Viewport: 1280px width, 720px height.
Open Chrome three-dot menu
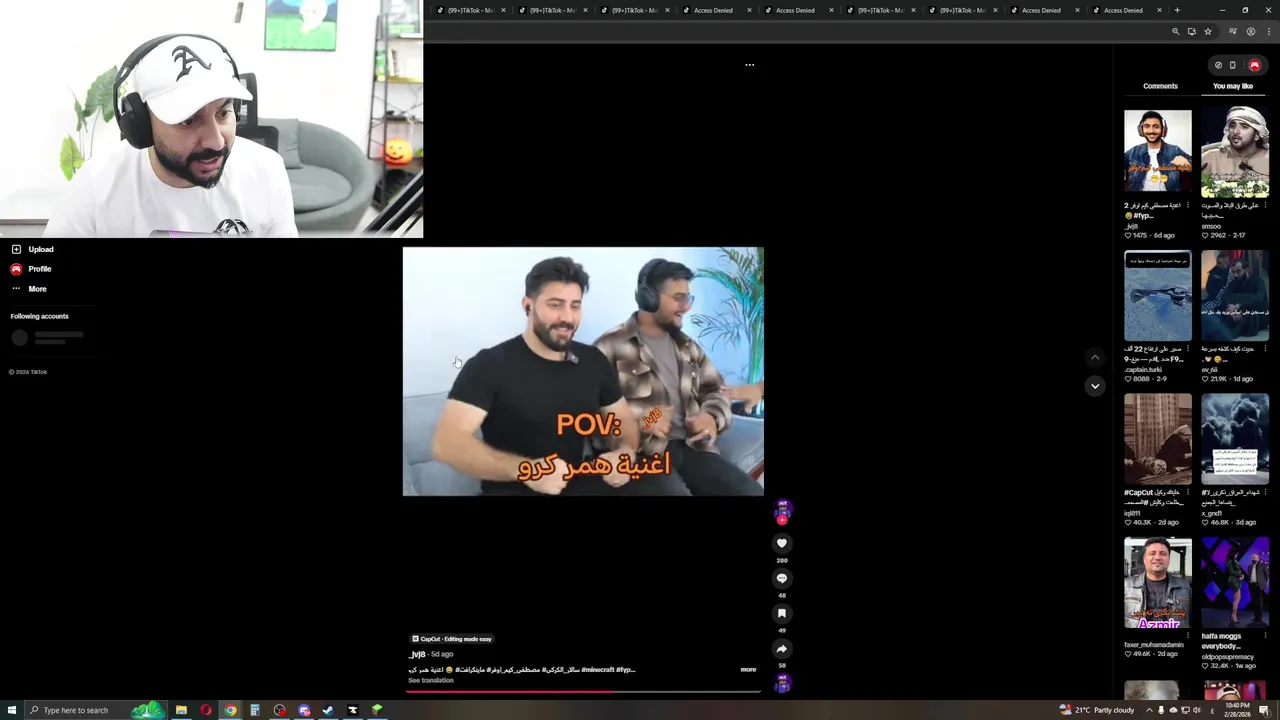click(1267, 32)
